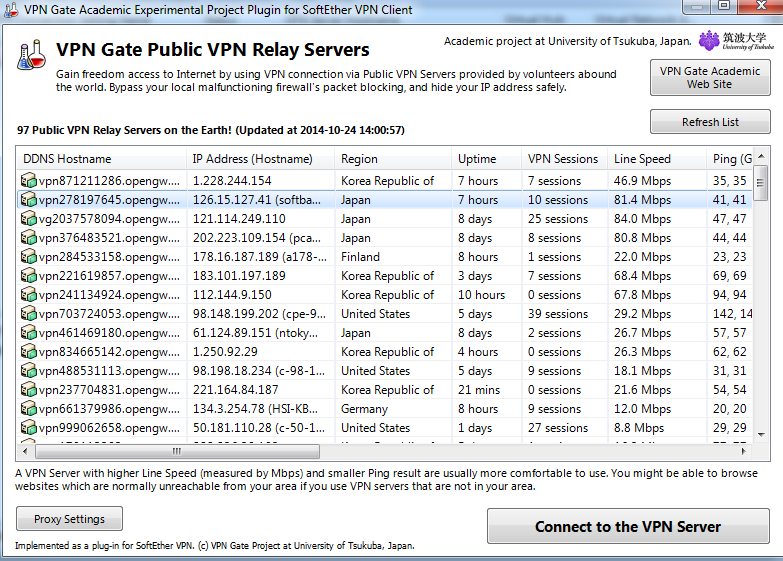
Task: Click the server icon beside vpn661379986
Action: click(29, 409)
